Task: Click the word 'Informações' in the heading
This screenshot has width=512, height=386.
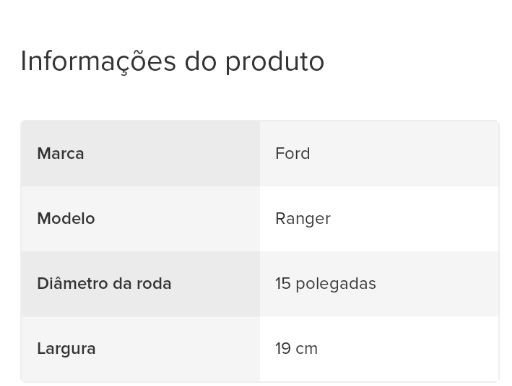Action: (98, 62)
